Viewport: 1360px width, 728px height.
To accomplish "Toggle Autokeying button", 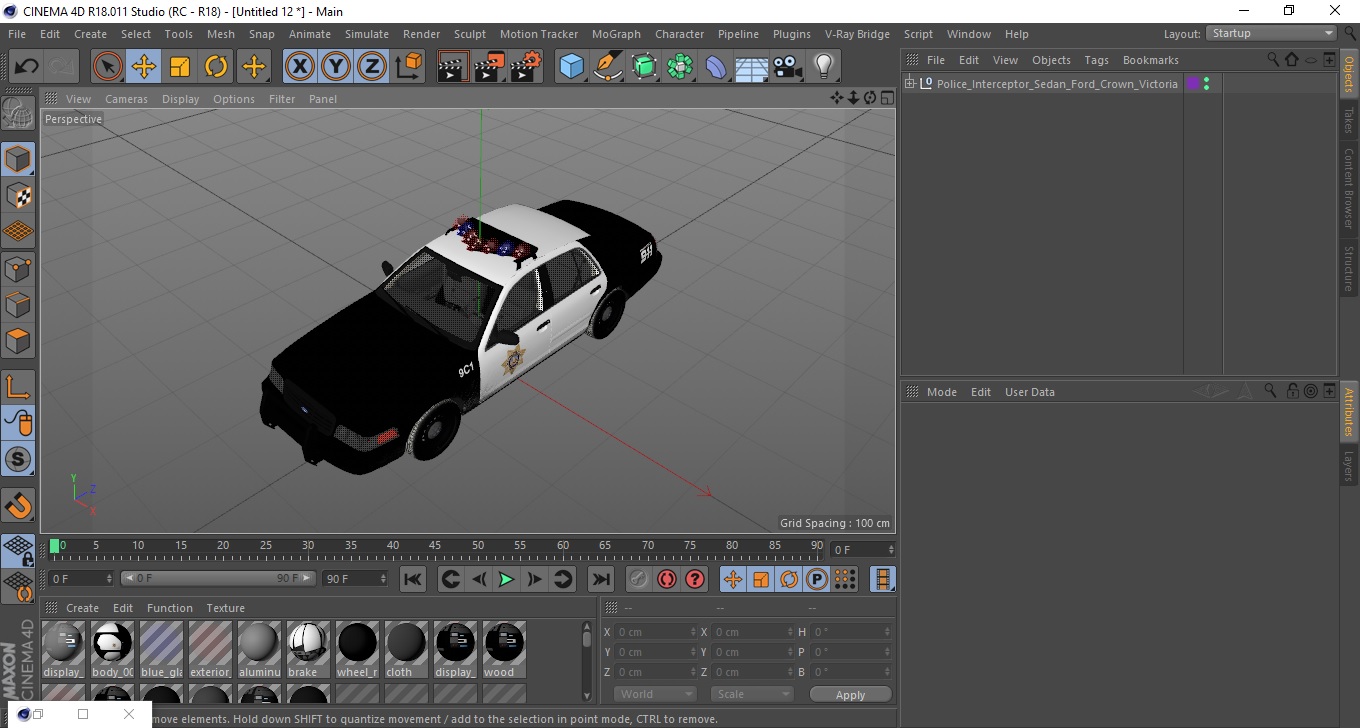I will click(x=666, y=579).
